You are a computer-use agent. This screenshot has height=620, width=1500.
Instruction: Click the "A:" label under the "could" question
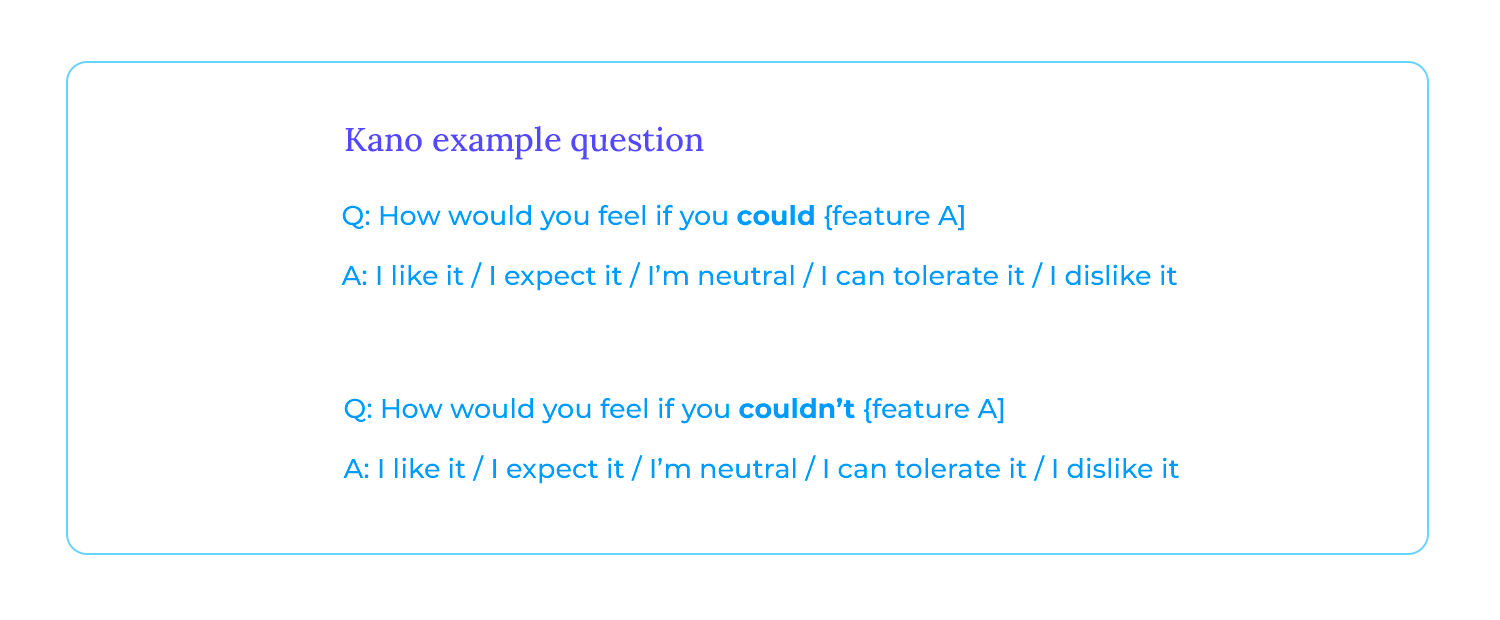tap(355, 276)
